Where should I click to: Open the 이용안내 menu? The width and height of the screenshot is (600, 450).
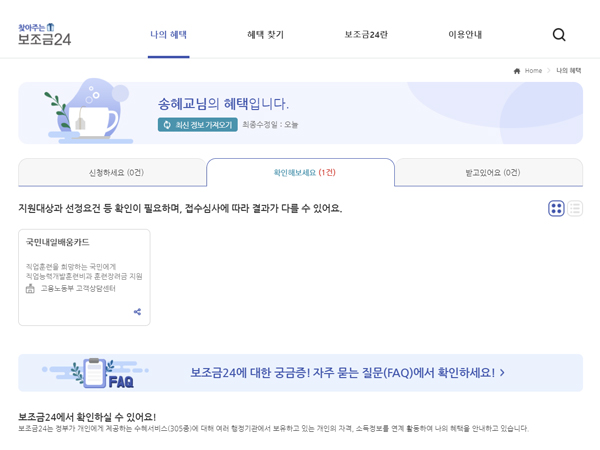click(x=465, y=35)
